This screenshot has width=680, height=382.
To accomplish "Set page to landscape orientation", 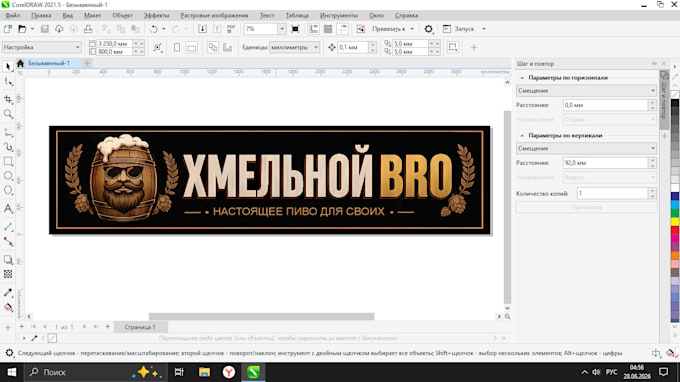I will coord(191,47).
